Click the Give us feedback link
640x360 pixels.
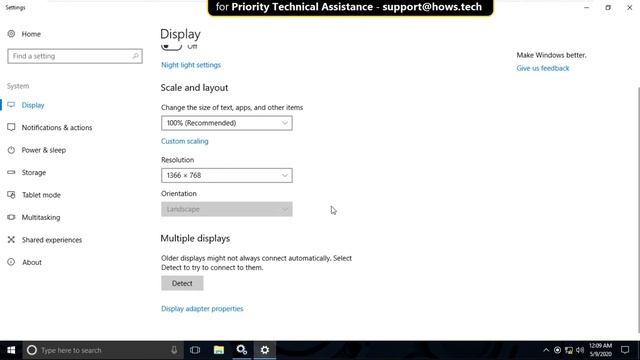[542, 68]
